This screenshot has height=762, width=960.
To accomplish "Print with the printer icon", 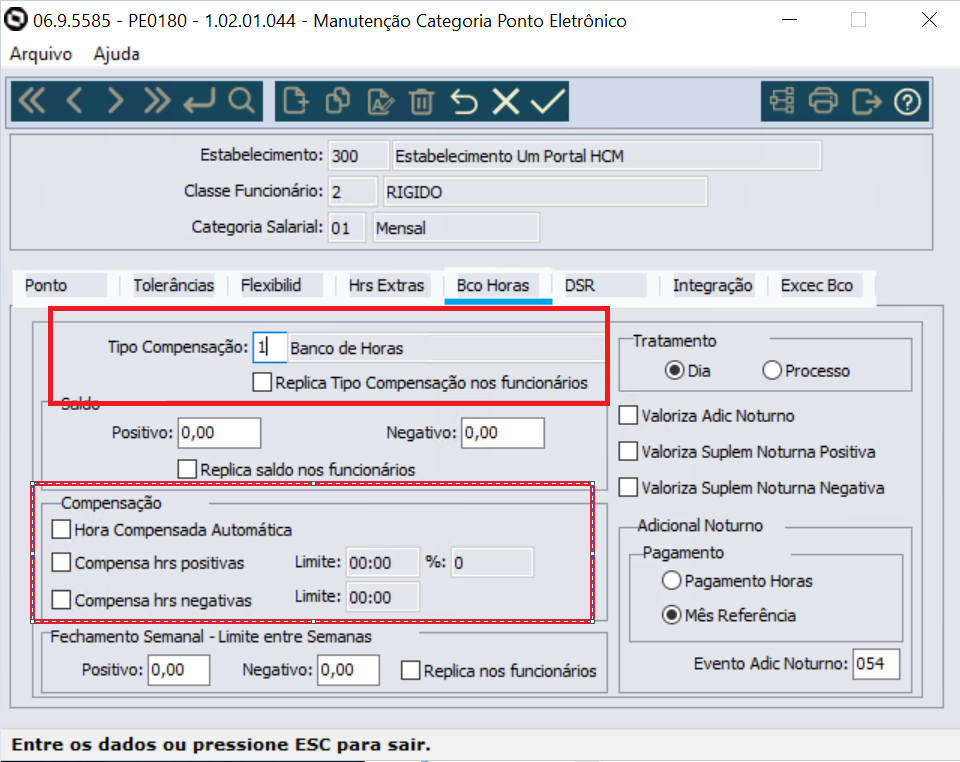I will [x=823, y=101].
